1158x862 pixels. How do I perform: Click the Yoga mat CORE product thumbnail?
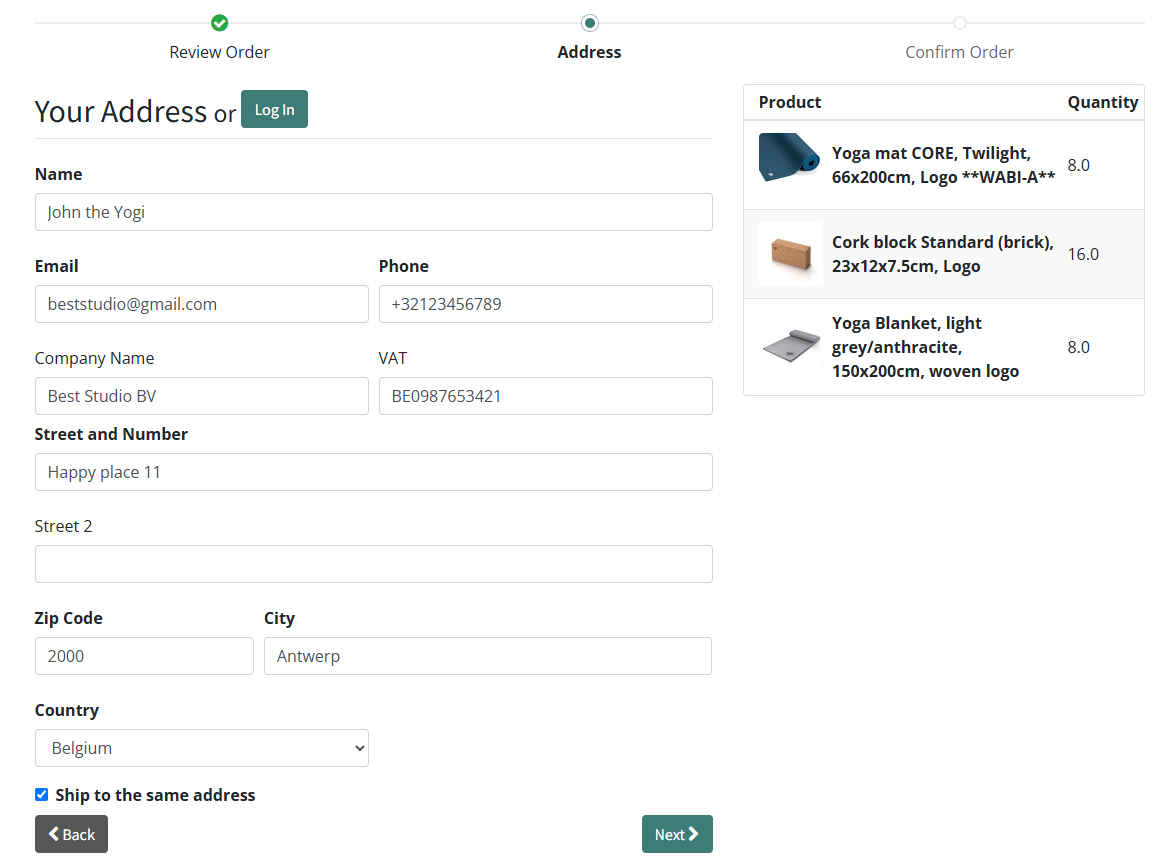789,158
